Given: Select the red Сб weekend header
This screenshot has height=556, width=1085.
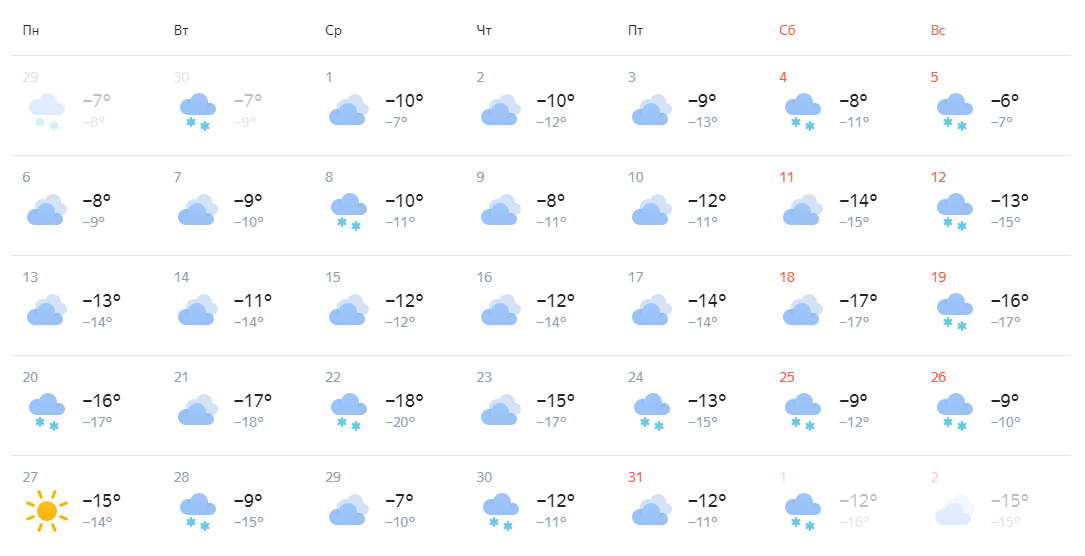Looking at the screenshot, I should click(x=787, y=30).
